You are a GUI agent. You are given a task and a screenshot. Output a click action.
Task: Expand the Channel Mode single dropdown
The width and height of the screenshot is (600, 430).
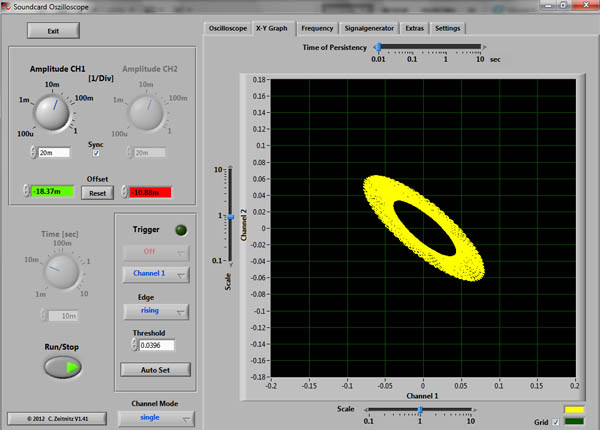pos(153,418)
